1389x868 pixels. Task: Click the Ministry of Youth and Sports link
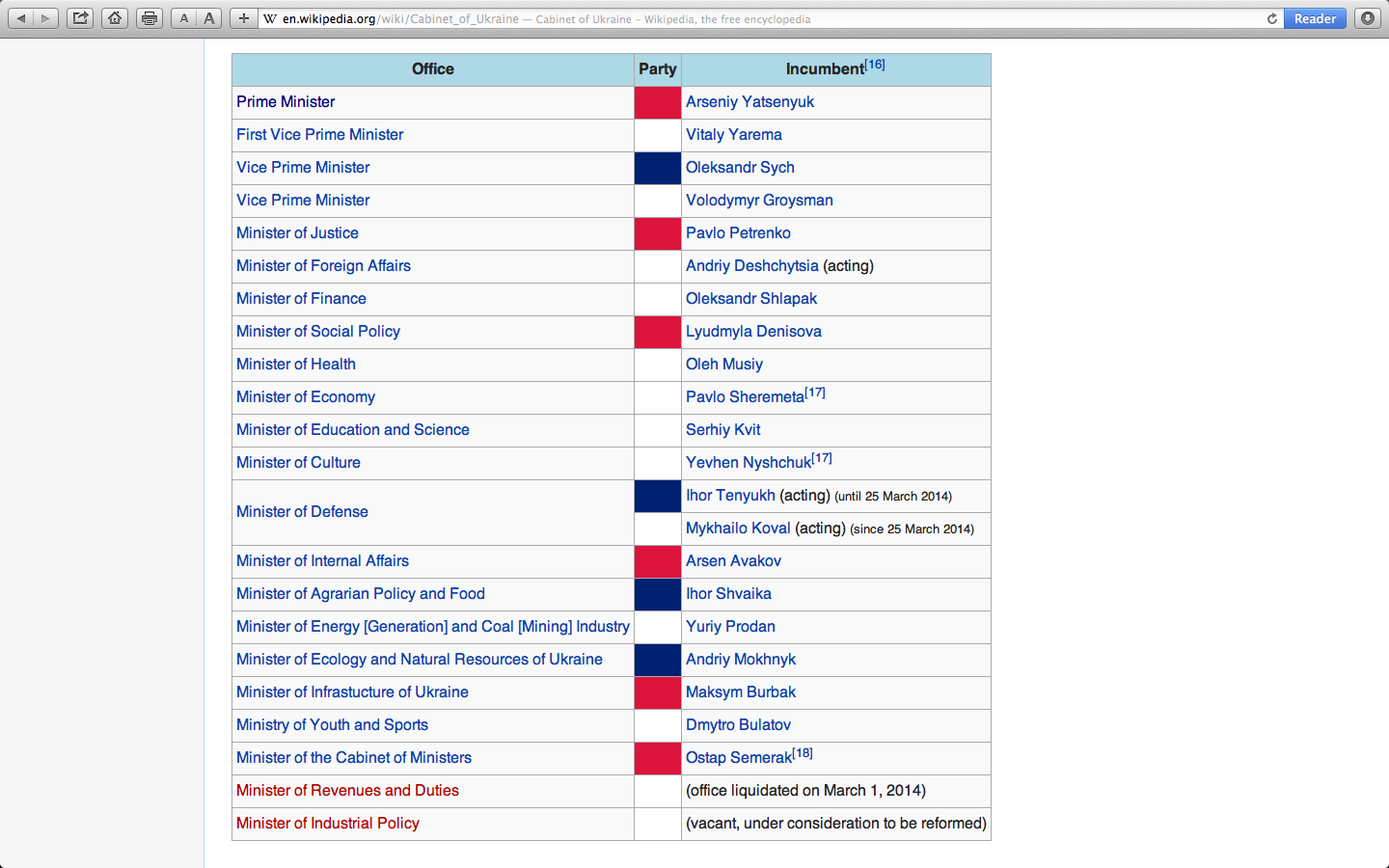332,725
